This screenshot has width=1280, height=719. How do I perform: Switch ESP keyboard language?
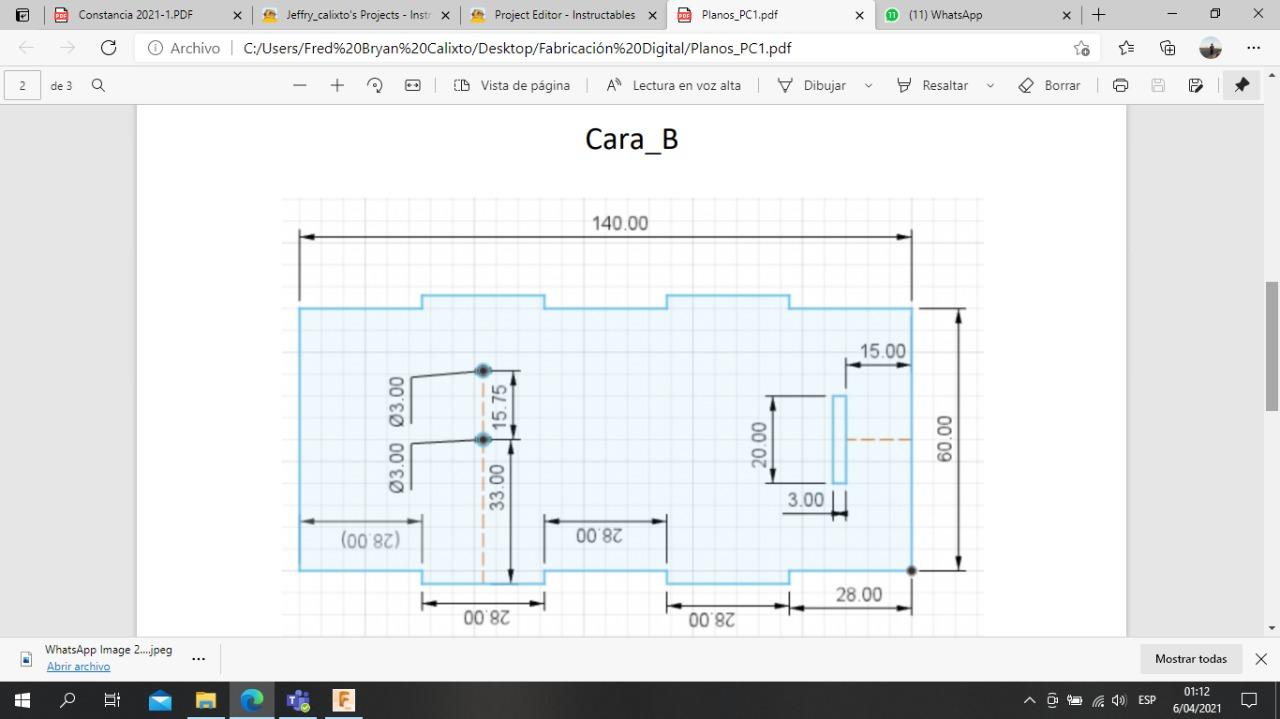(1147, 700)
